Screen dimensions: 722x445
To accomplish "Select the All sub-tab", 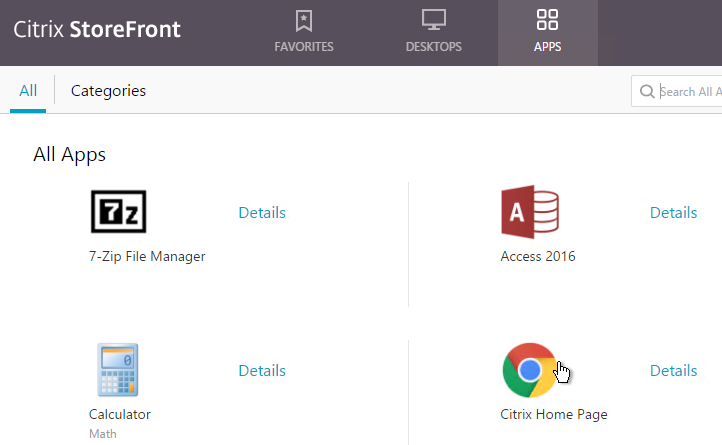I will pos(28,90).
